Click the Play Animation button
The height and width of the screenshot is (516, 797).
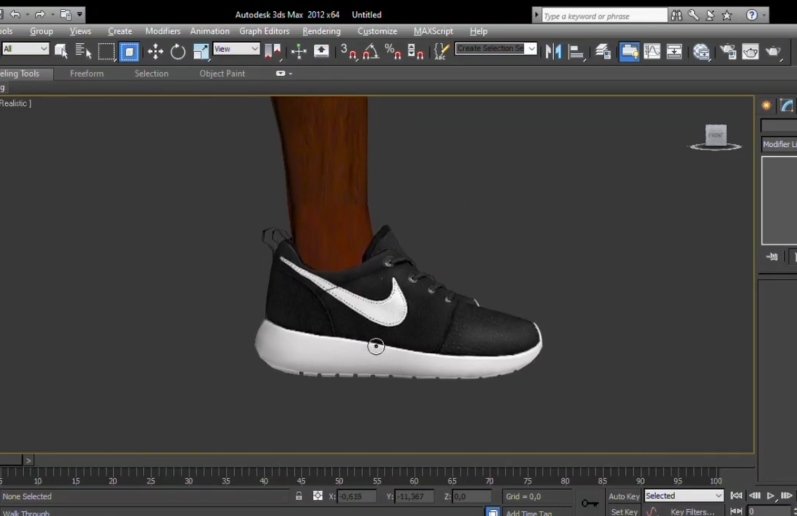tap(771, 496)
